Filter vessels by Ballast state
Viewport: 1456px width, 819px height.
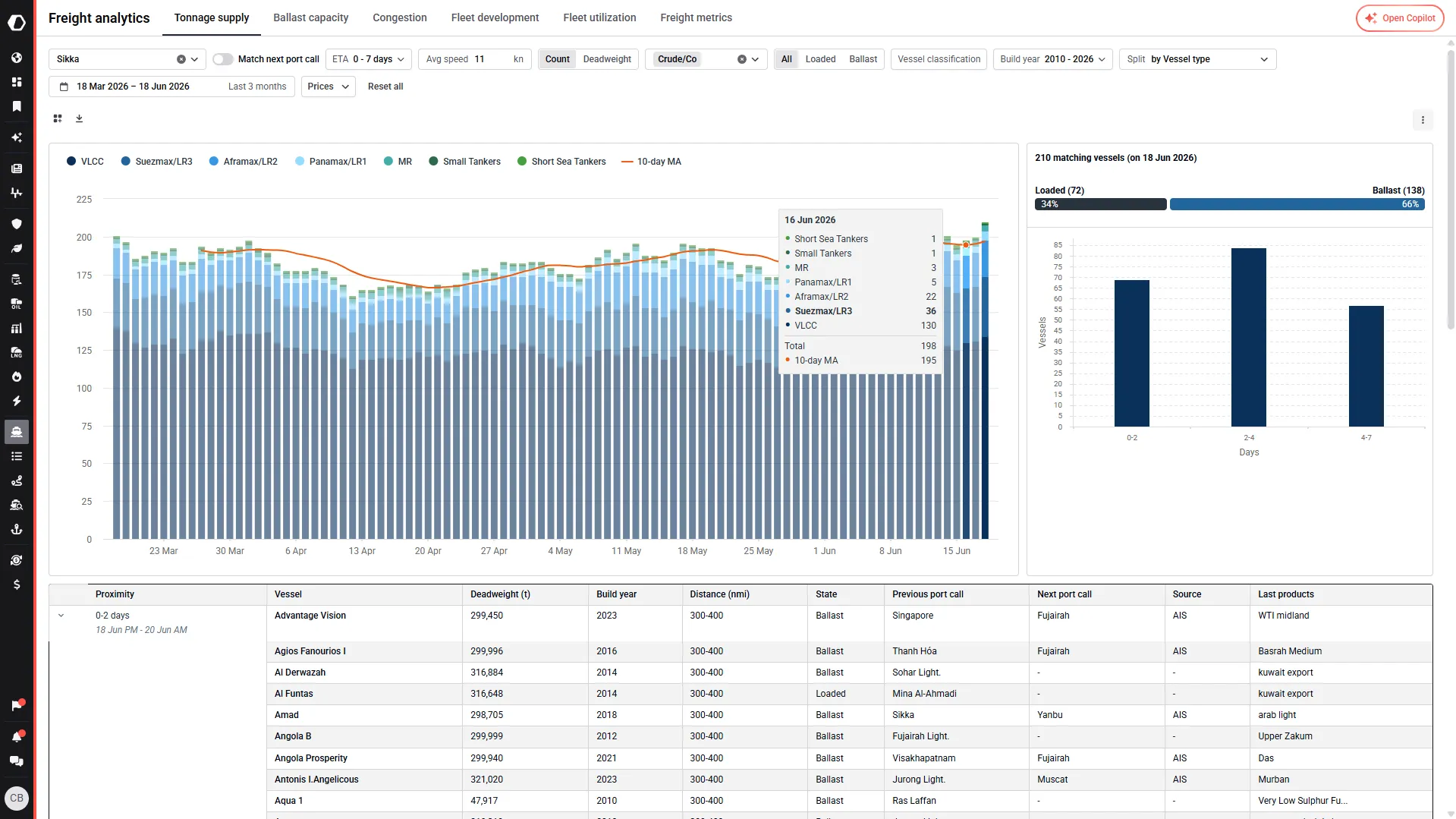tap(863, 59)
